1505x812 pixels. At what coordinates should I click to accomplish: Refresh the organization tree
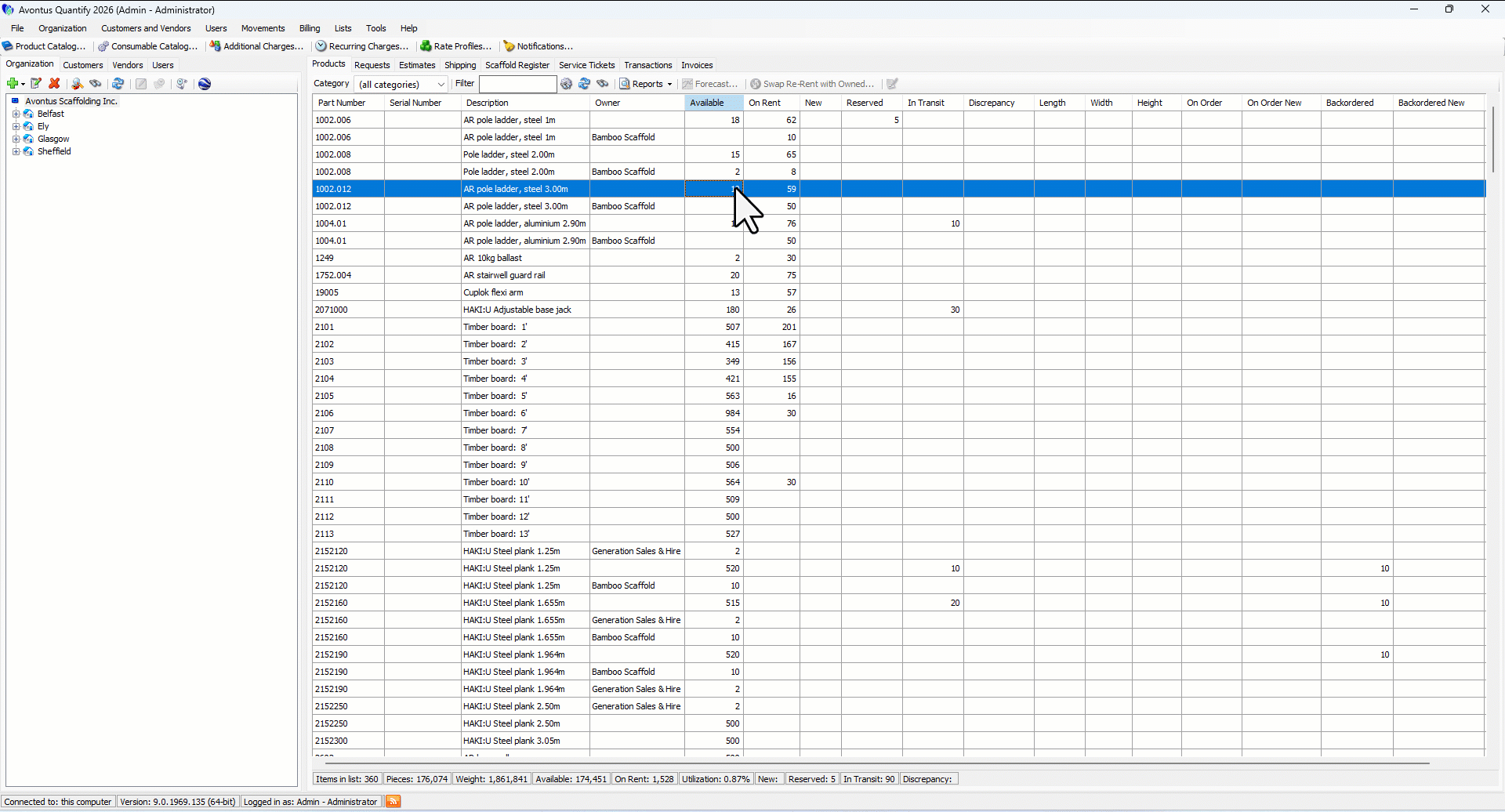click(118, 84)
